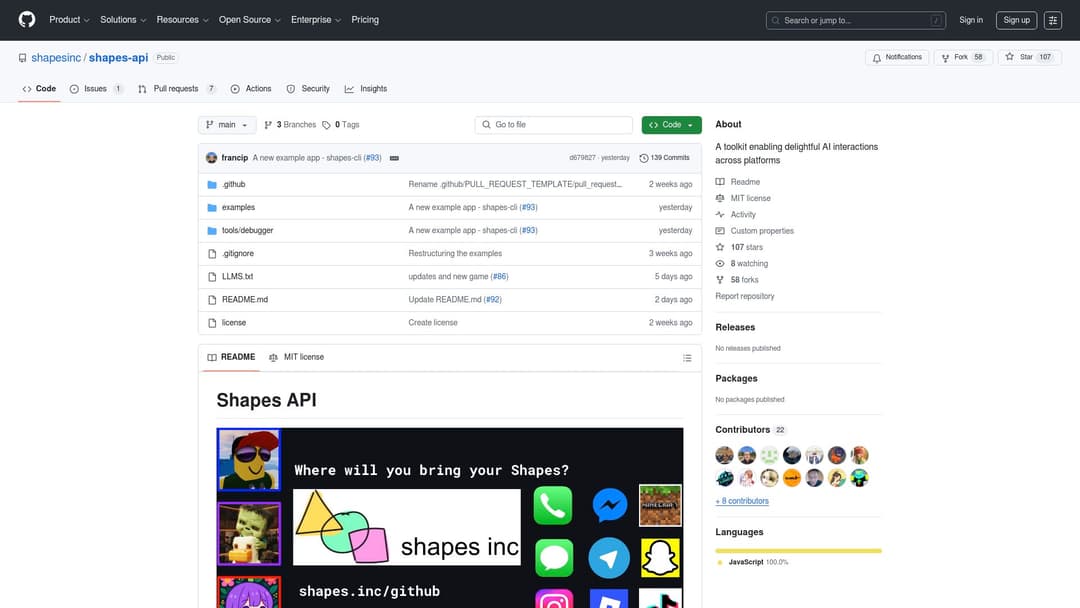Open the shapes-api repository link

pyautogui.click(x=118, y=58)
